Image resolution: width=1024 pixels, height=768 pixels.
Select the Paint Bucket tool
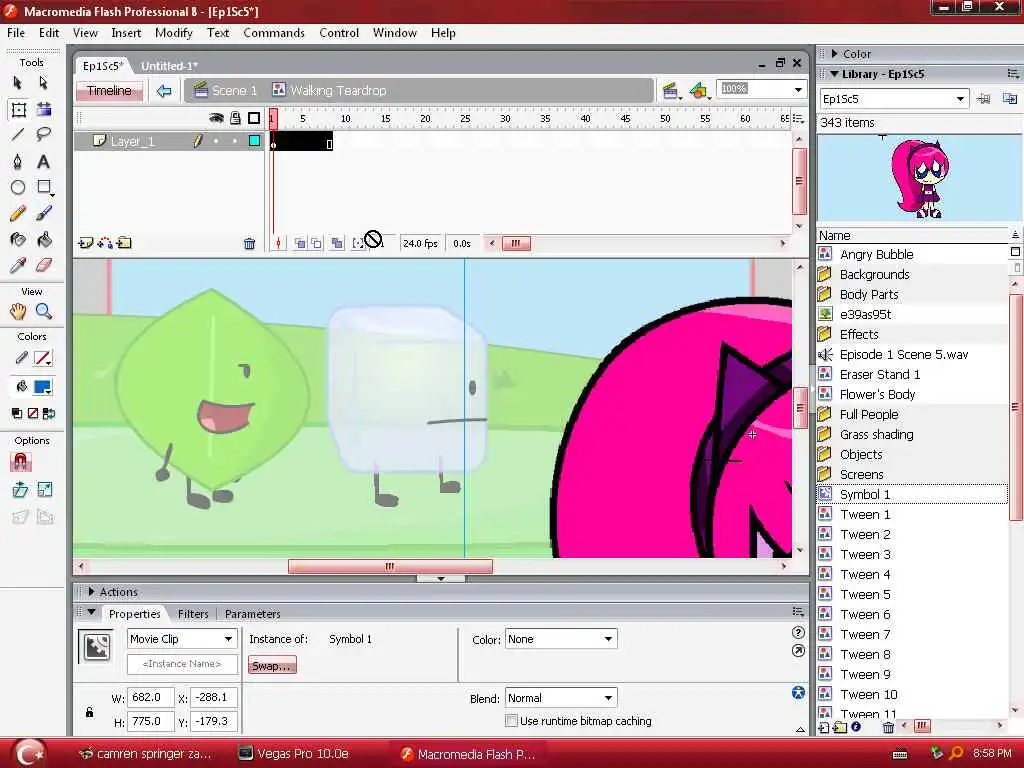44,240
